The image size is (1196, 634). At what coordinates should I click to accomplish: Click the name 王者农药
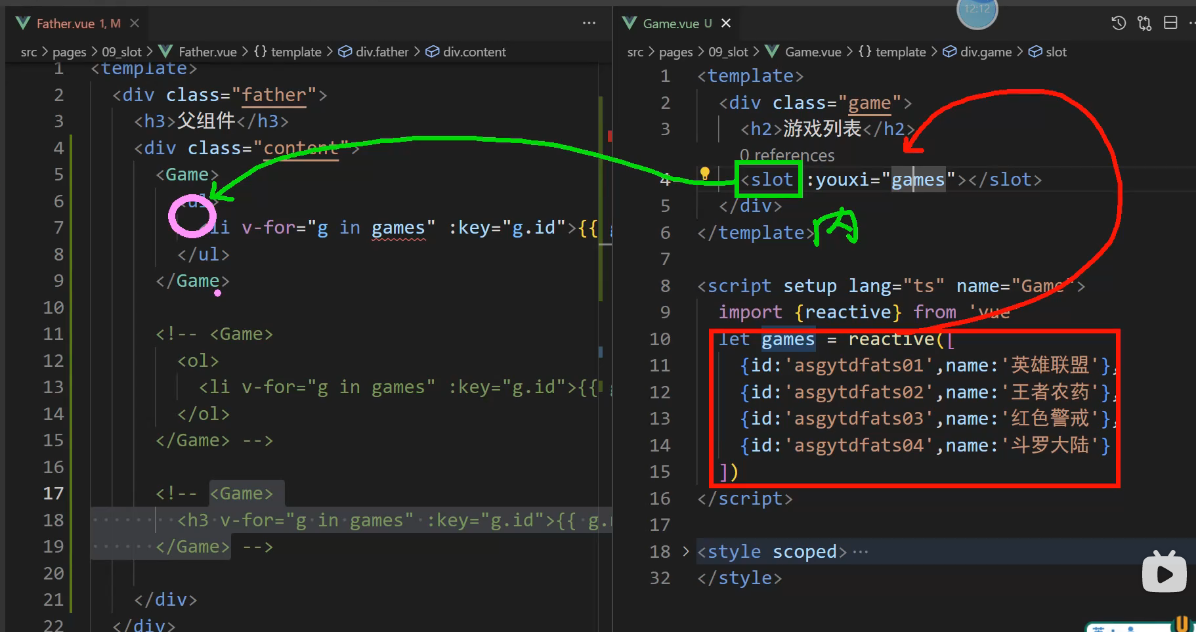[1050, 392]
